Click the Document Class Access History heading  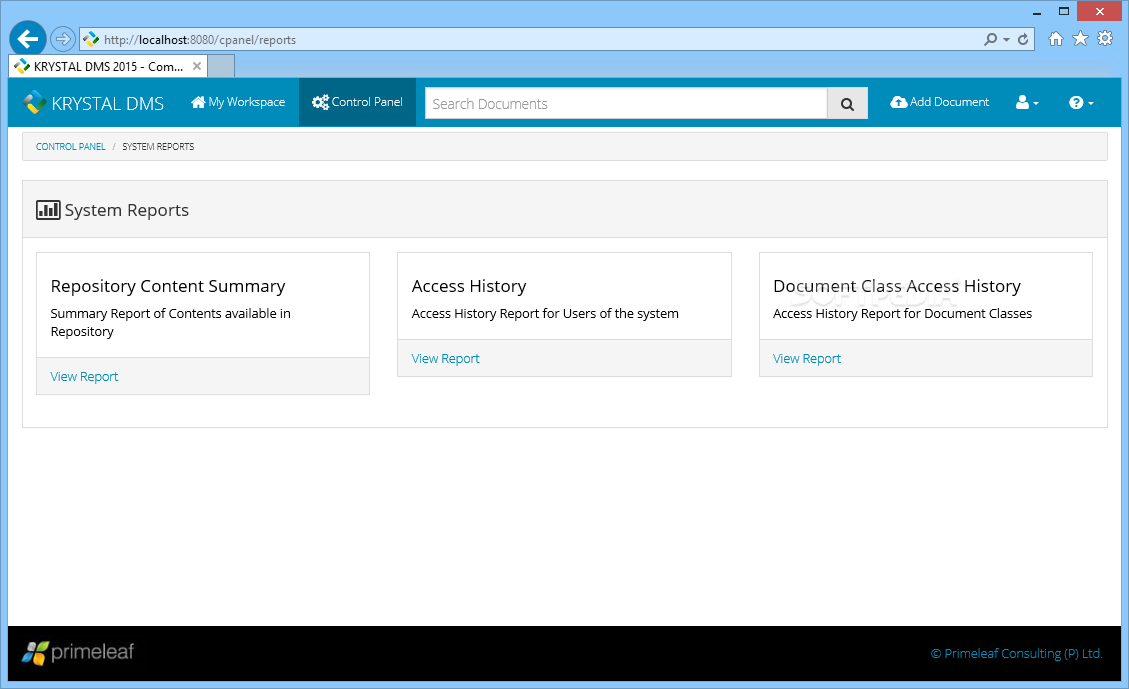point(896,286)
